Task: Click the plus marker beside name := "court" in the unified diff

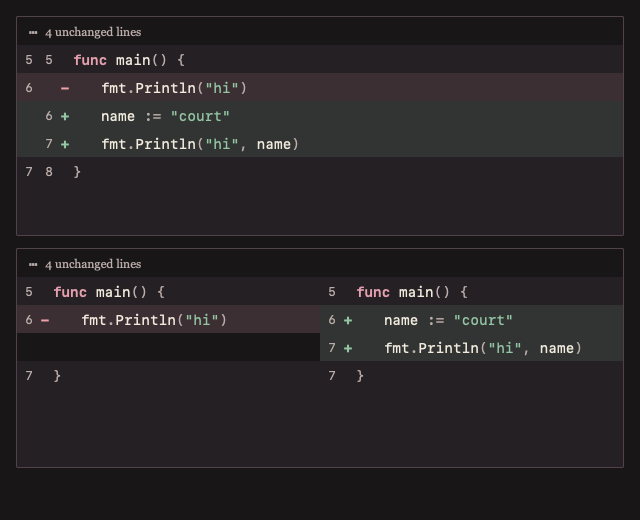Action: click(65, 116)
